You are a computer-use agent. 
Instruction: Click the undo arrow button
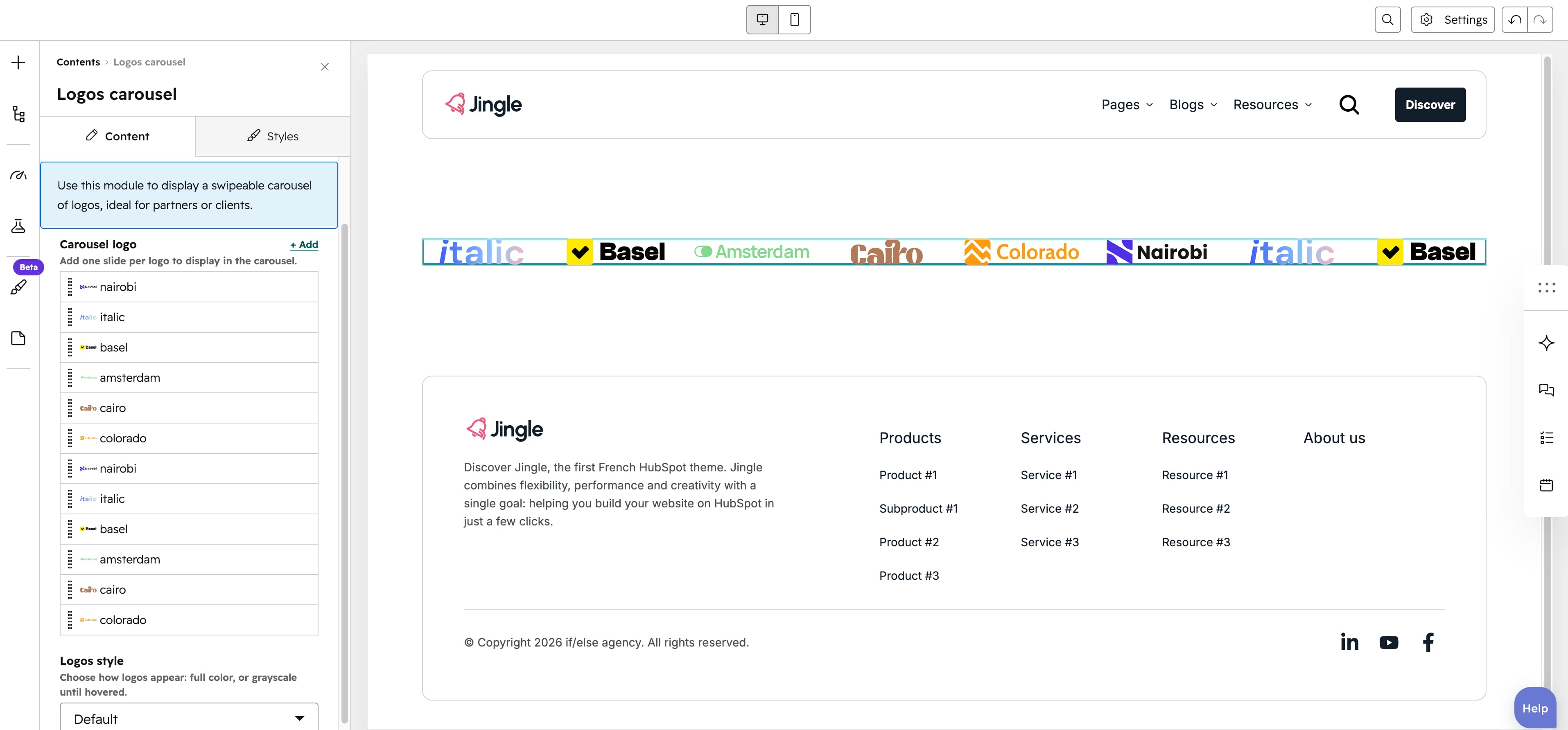pos(1514,20)
